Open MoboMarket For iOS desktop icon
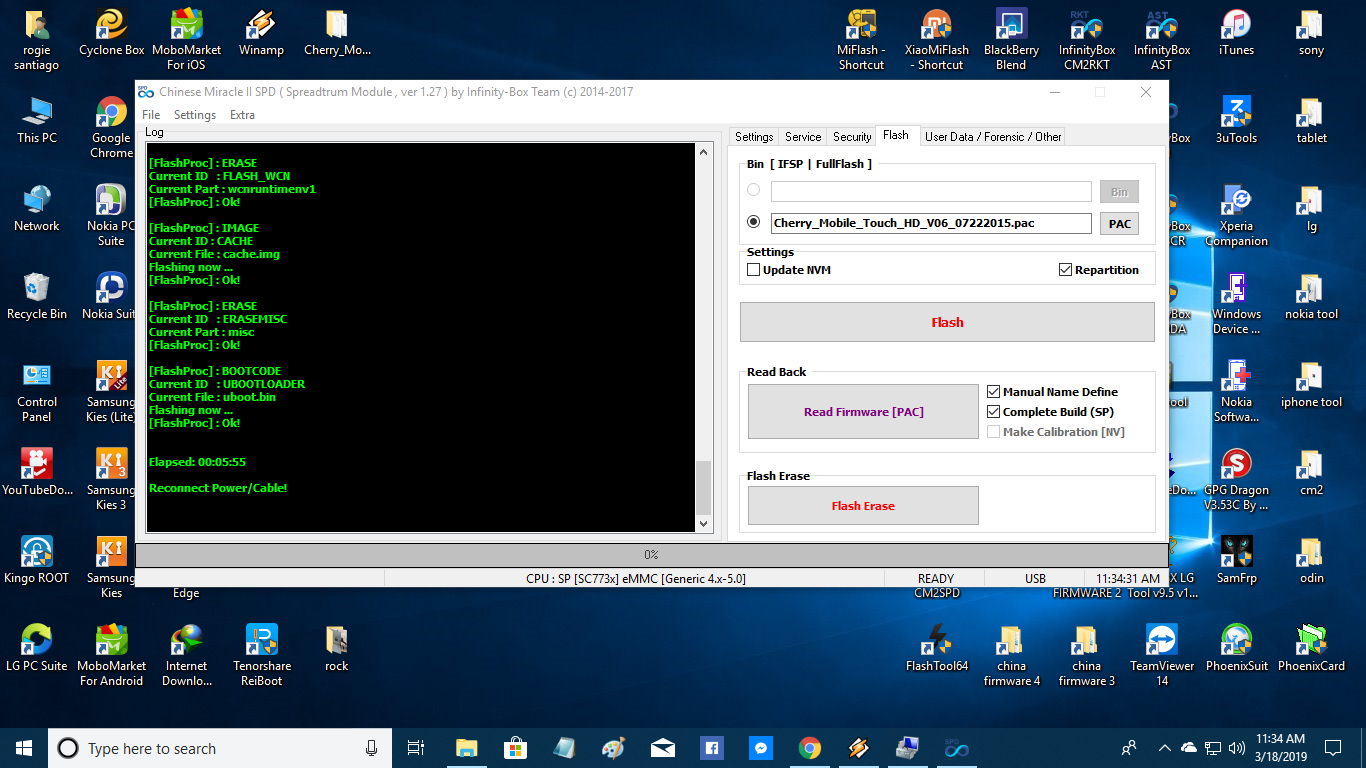Viewport: 1366px width, 768px height. click(186, 40)
